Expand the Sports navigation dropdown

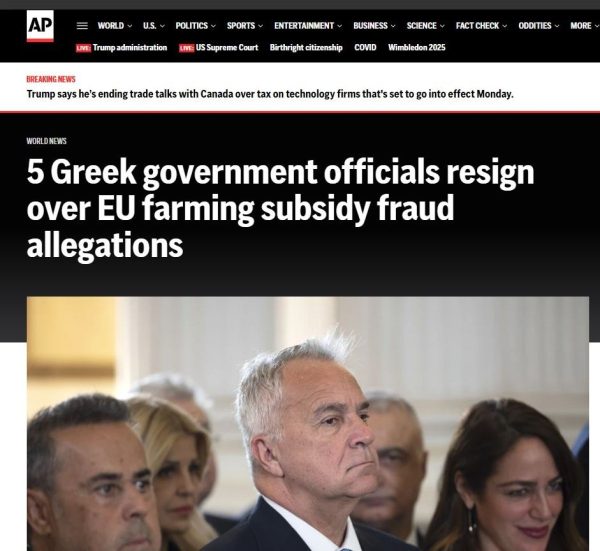[245, 26]
